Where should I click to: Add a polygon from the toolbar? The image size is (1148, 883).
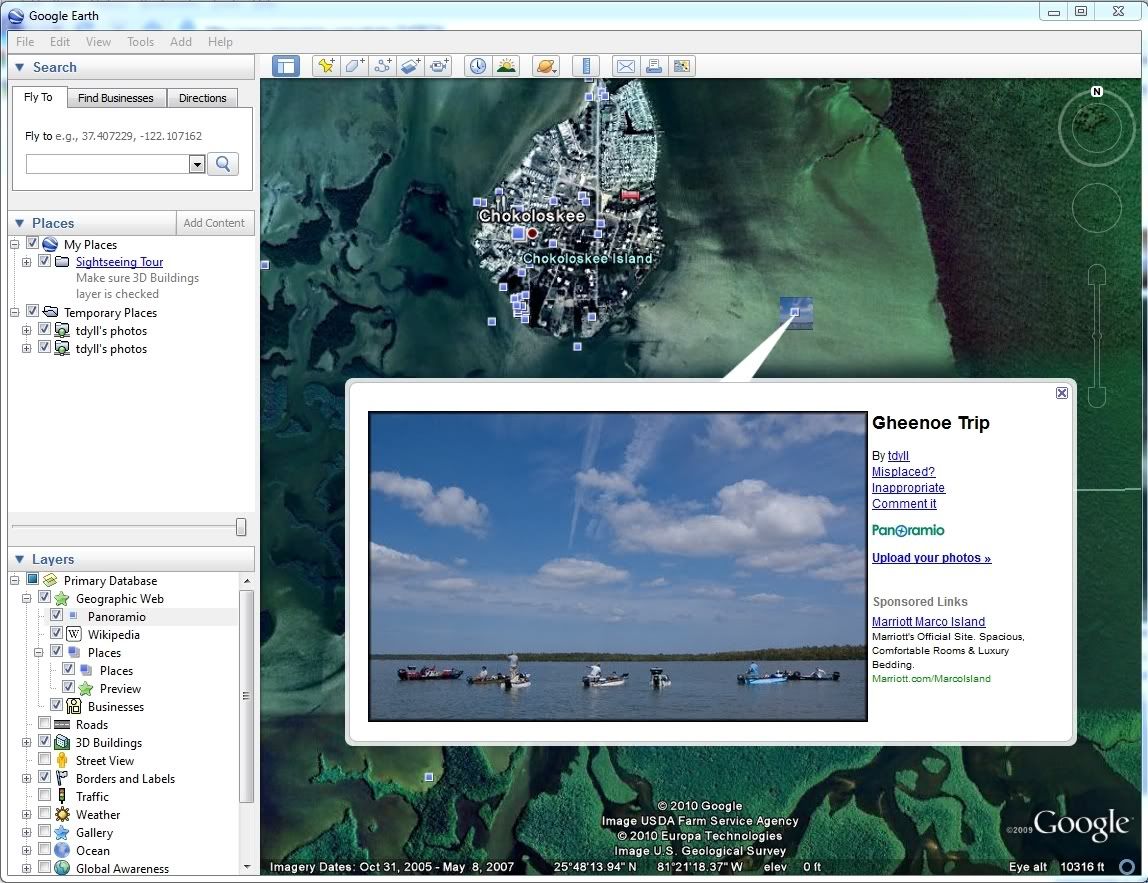click(354, 66)
